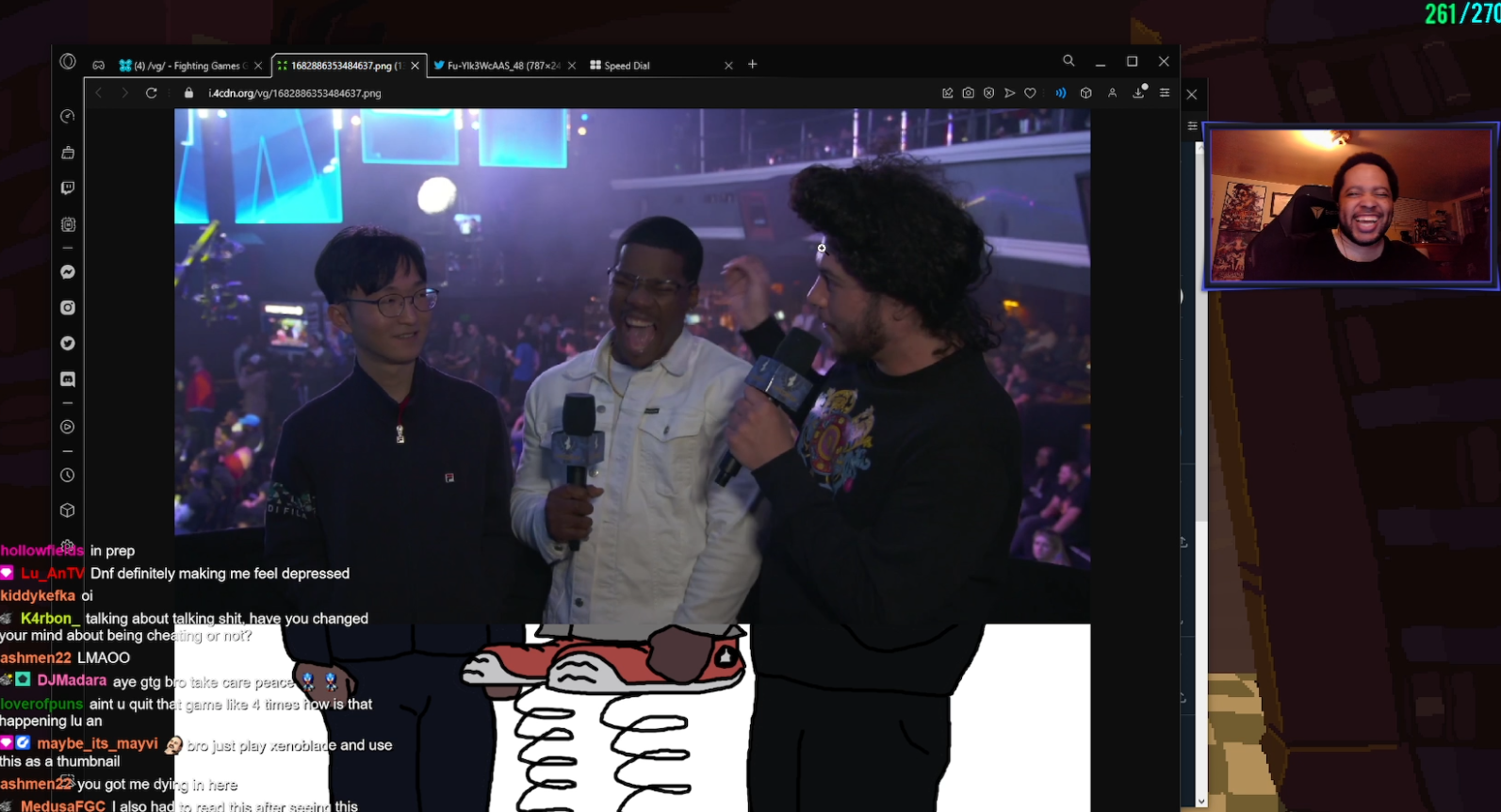This screenshot has width=1501, height=812.
Task: Open Discord in the sidebar
Action: (68, 380)
